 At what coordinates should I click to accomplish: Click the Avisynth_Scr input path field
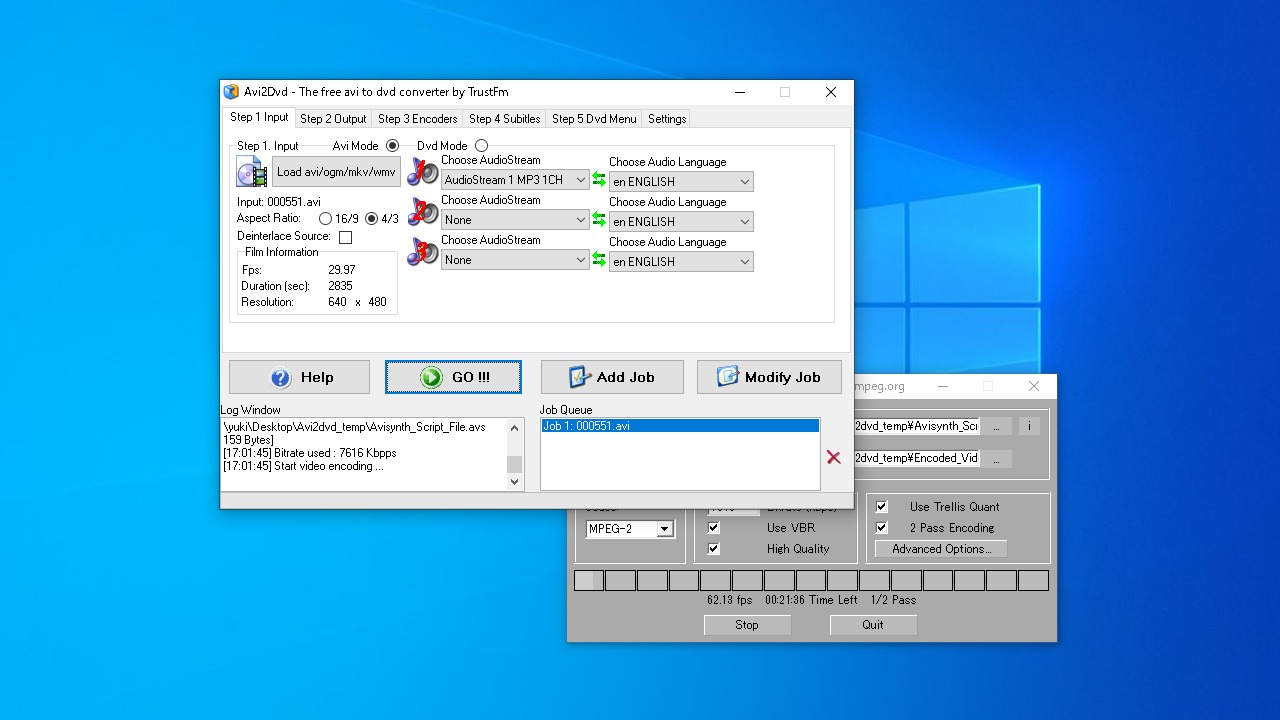pyautogui.click(x=917, y=426)
